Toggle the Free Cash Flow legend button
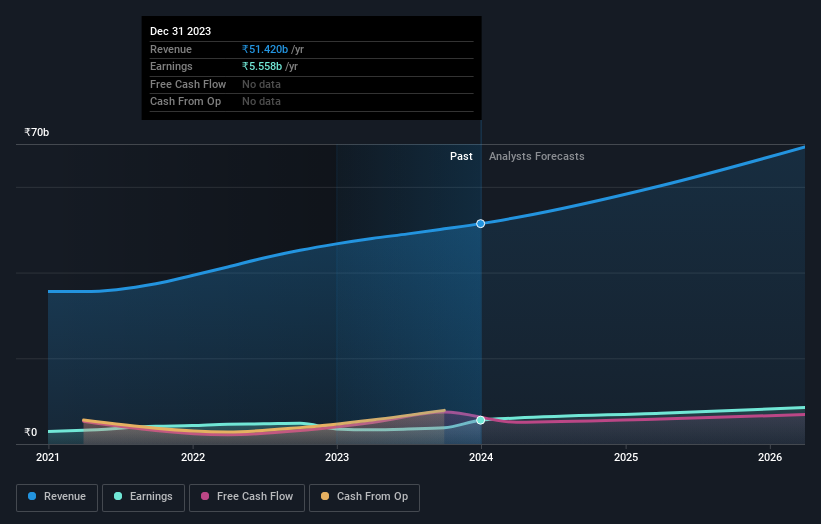 (x=247, y=497)
